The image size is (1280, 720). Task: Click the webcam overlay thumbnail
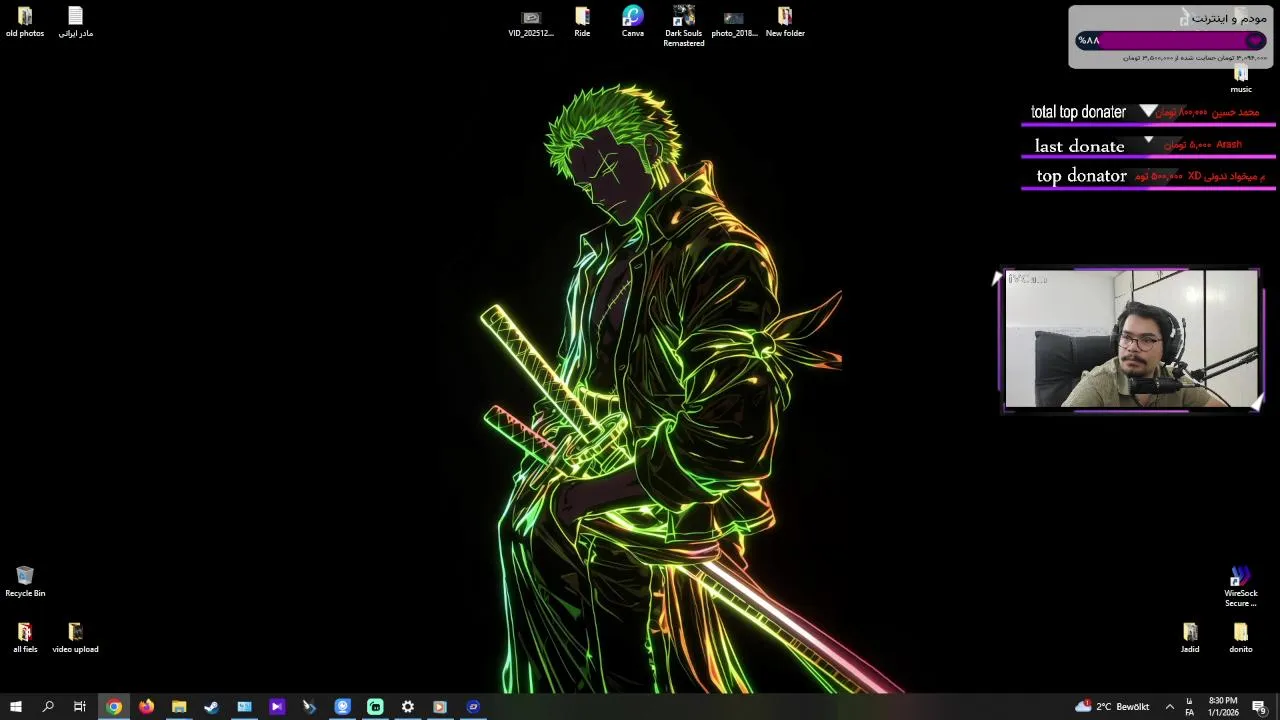[1131, 339]
